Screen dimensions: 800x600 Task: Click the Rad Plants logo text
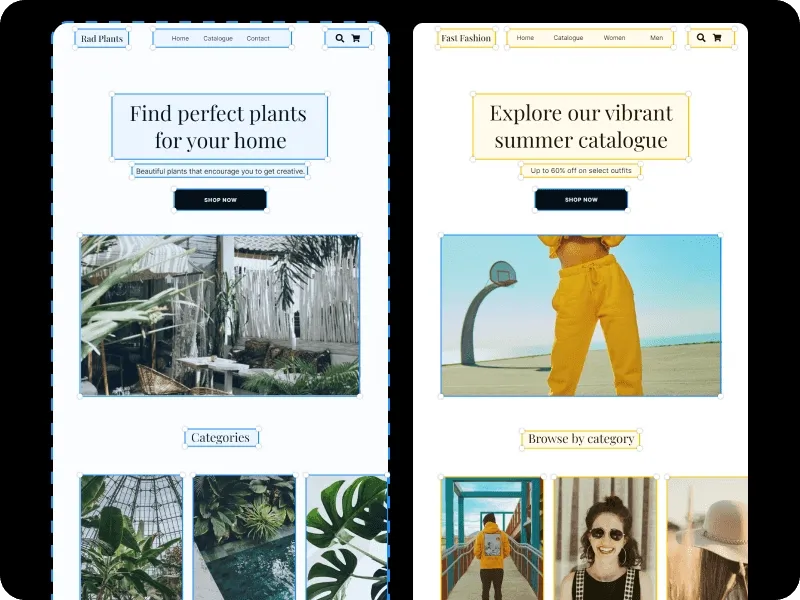[102, 39]
